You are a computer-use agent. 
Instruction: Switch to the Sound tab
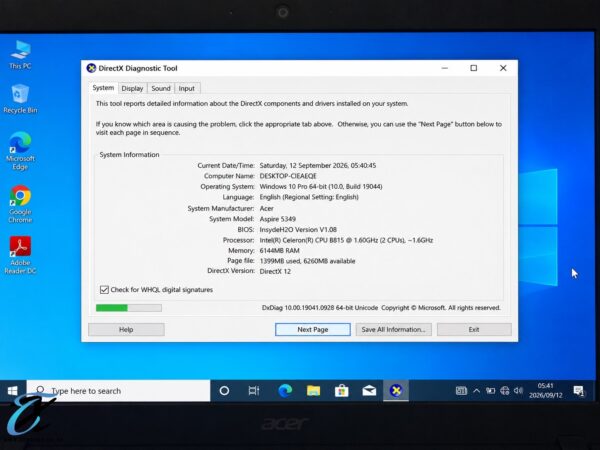161,88
